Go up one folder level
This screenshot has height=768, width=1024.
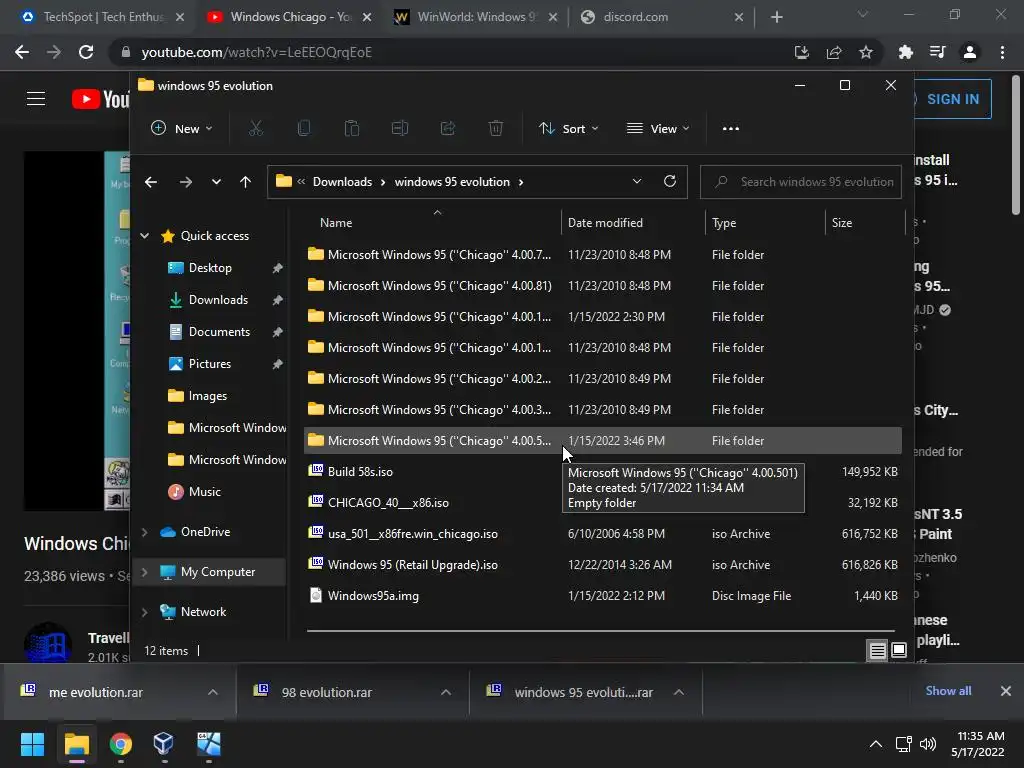tap(246, 182)
